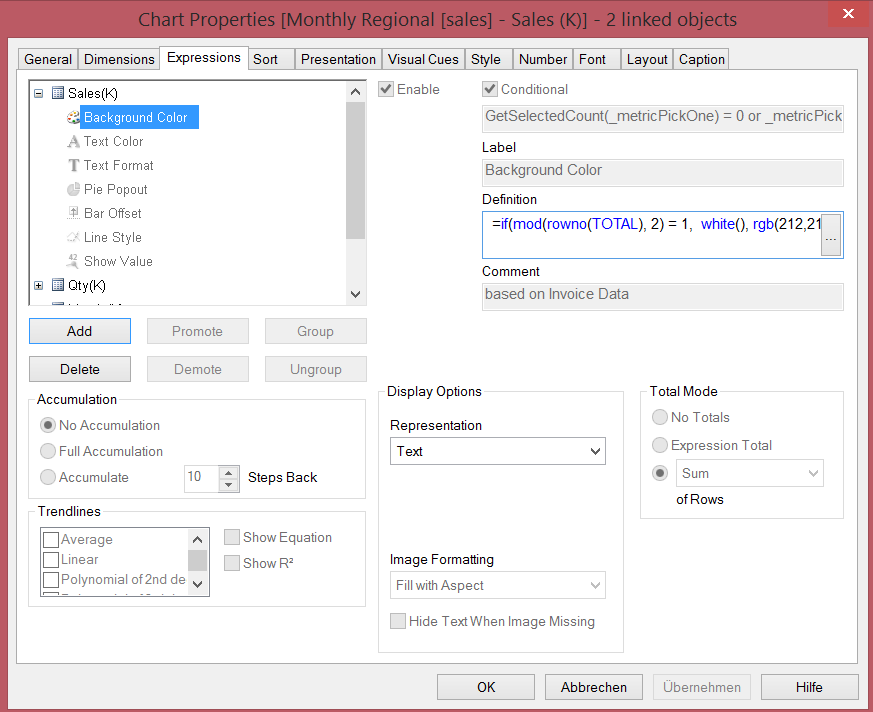Open Definition expression editor ellipsis button
The height and width of the screenshot is (712, 873).
[x=831, y=239]
